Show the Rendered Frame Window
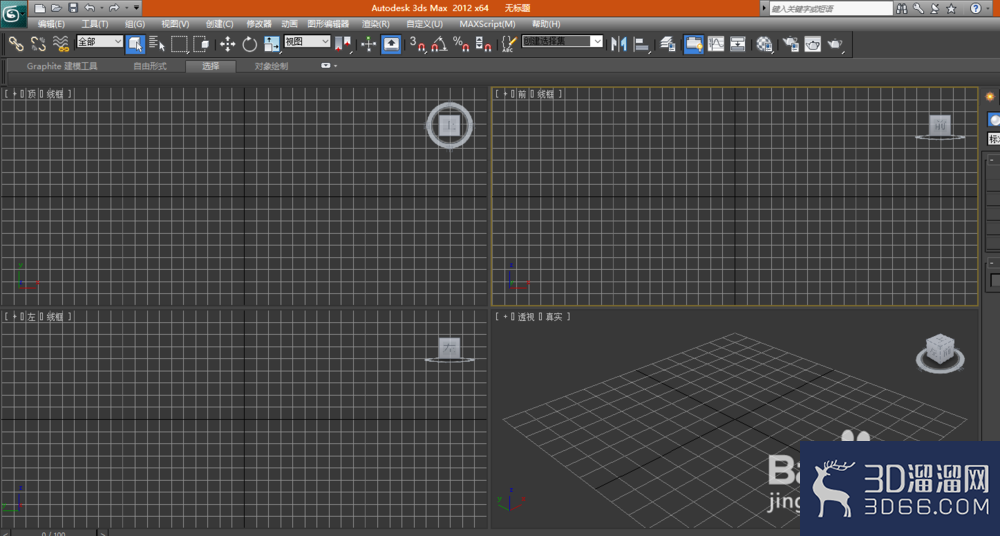Viewport: 1000px width, 536px height. (812, 43)
